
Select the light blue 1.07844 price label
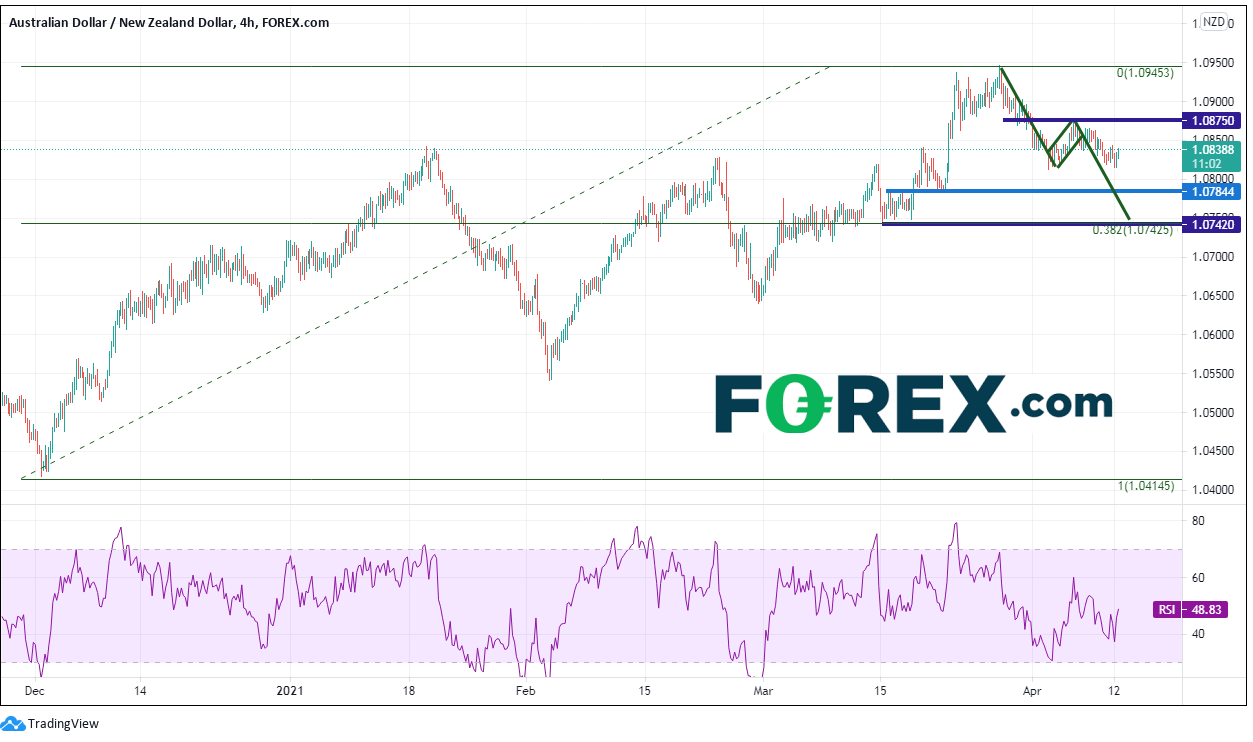pyautogui.click(x=1212, y=191)
